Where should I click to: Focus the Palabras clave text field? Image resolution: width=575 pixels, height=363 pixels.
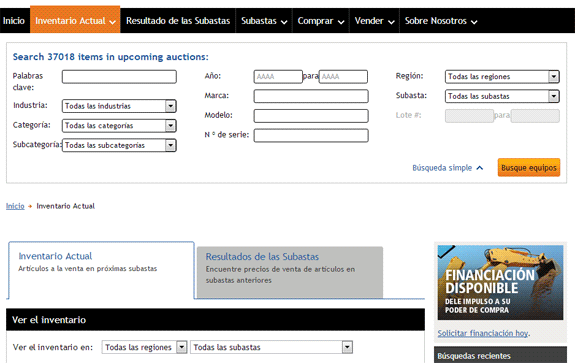119,77
